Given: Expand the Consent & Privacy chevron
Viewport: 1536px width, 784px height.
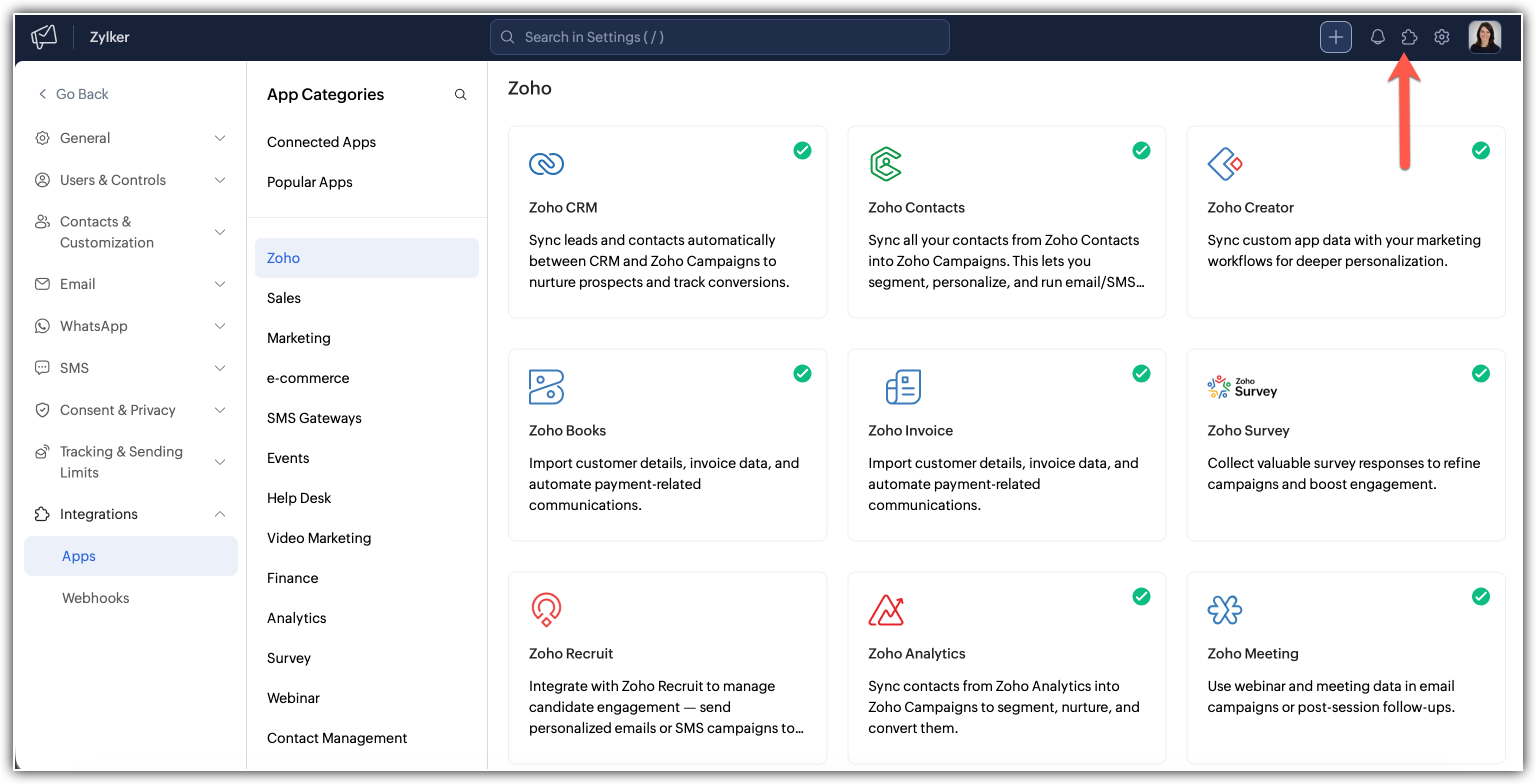Looking at the screenshot, I should pos(220,409).
